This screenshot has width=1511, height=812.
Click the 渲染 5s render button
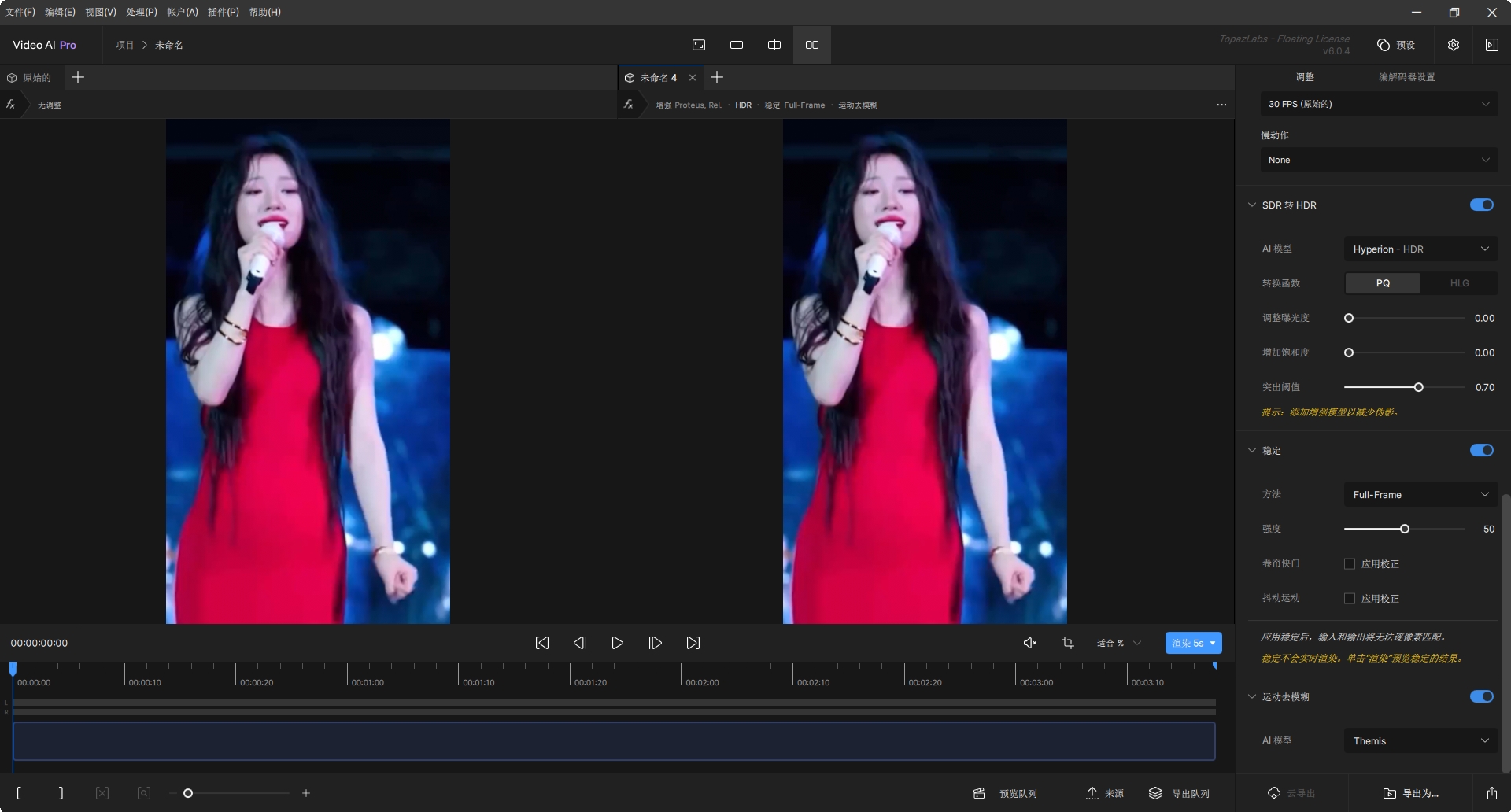pos(1193,643)
